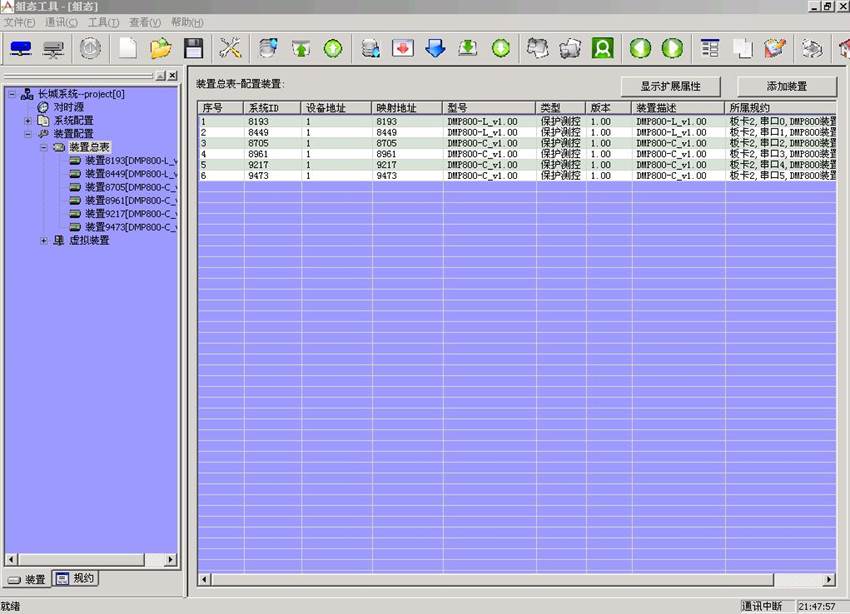Open the yellow folder icon
Image resolution: width=850 pixels, height=614 pixels.
coord(160,49)
